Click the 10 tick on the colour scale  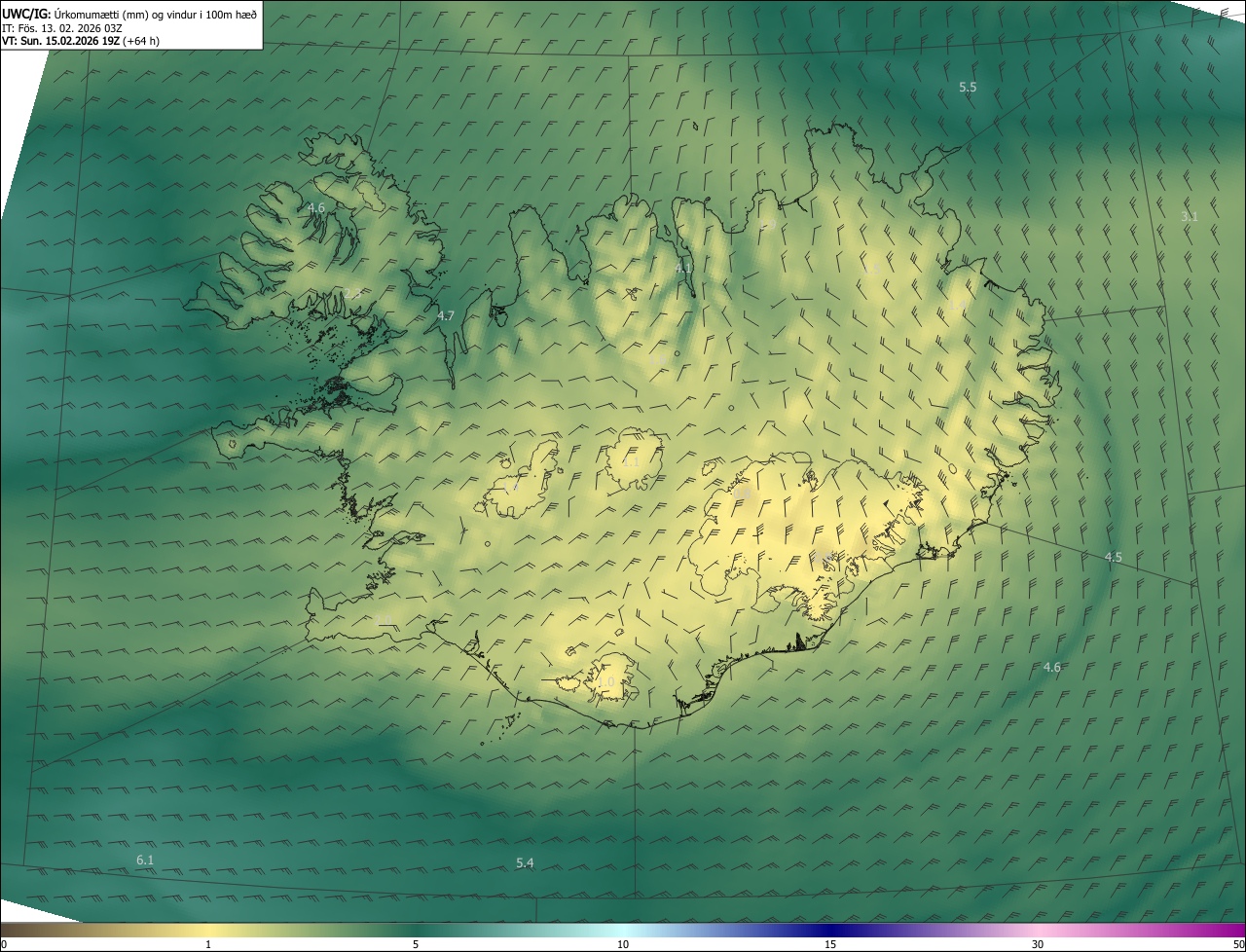tap(623, 944)
